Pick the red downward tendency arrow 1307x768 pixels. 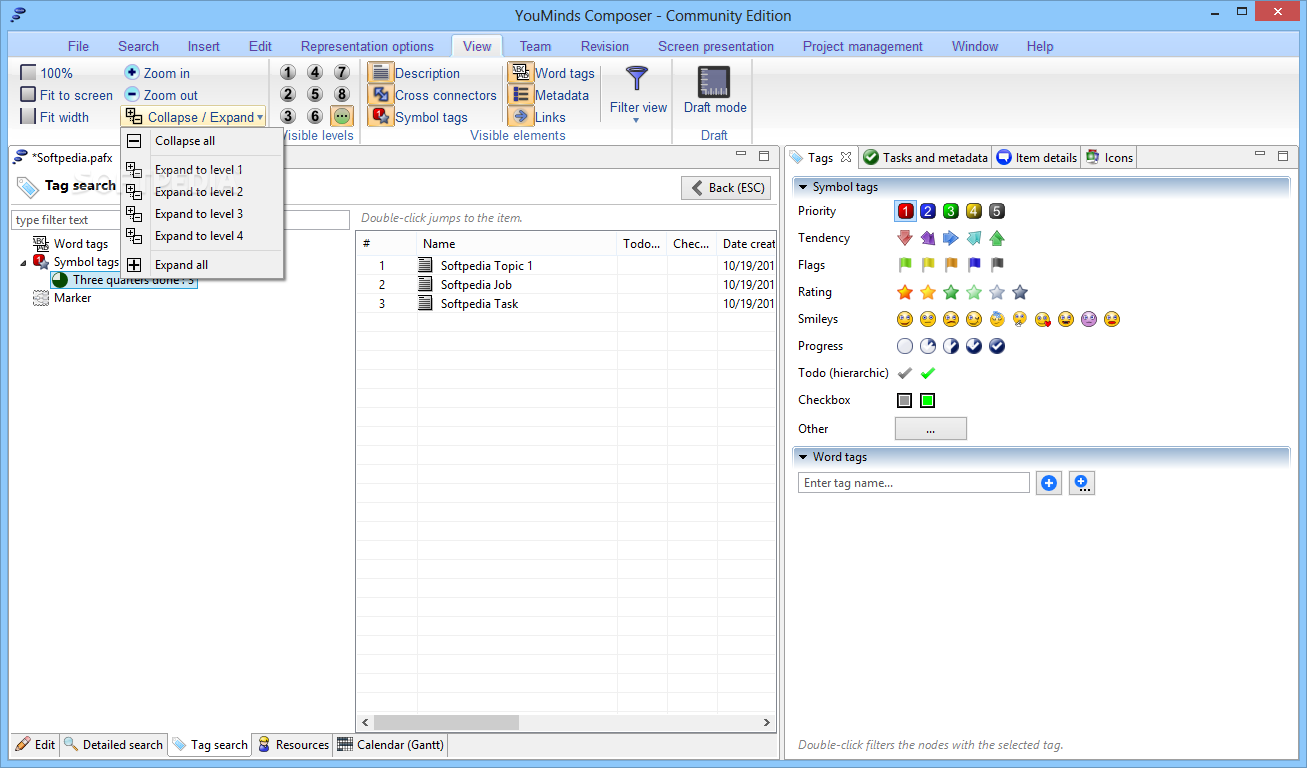point(905,238)
